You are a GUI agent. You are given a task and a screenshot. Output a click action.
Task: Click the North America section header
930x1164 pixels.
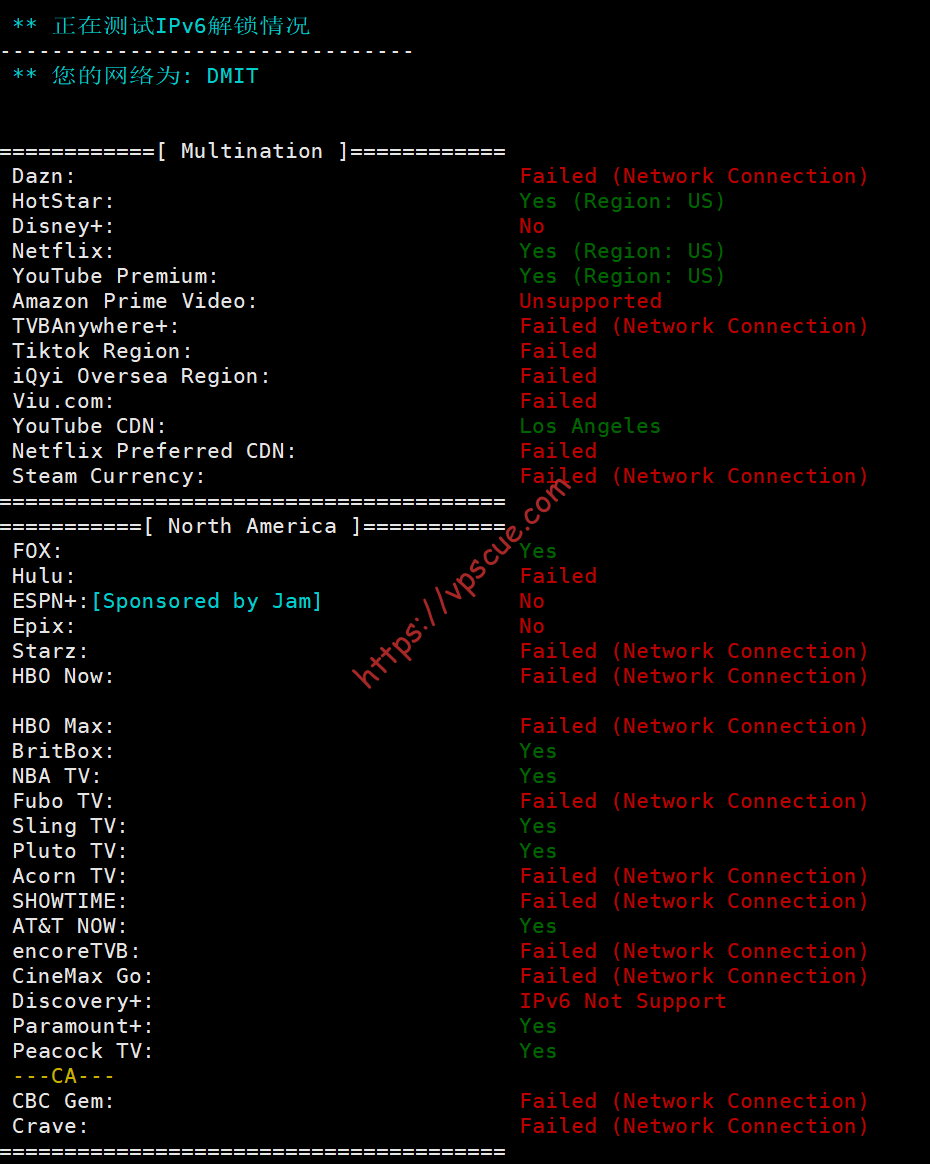click(252, 526)
